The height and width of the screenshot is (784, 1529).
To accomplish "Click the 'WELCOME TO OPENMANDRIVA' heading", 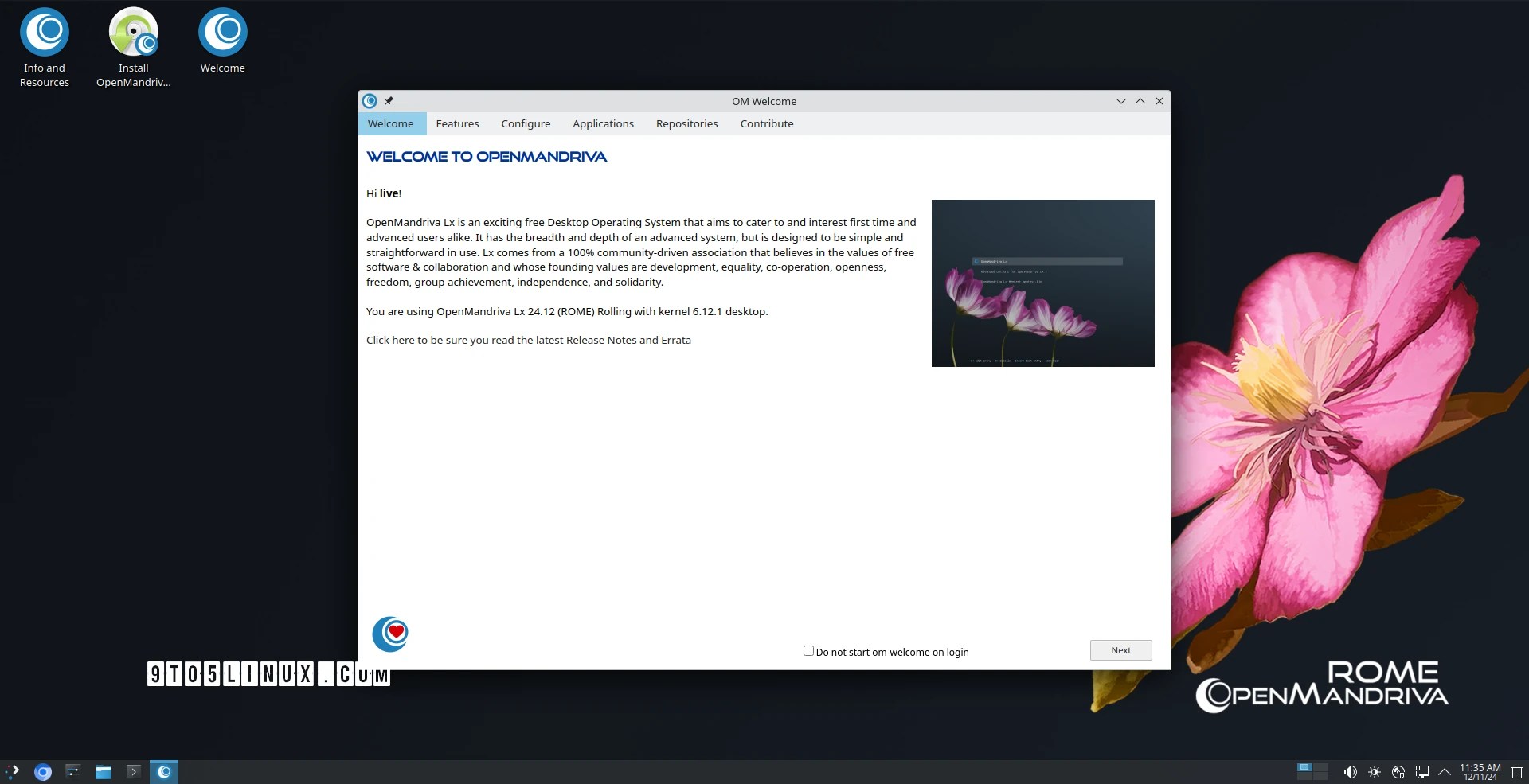I will 487,157.
